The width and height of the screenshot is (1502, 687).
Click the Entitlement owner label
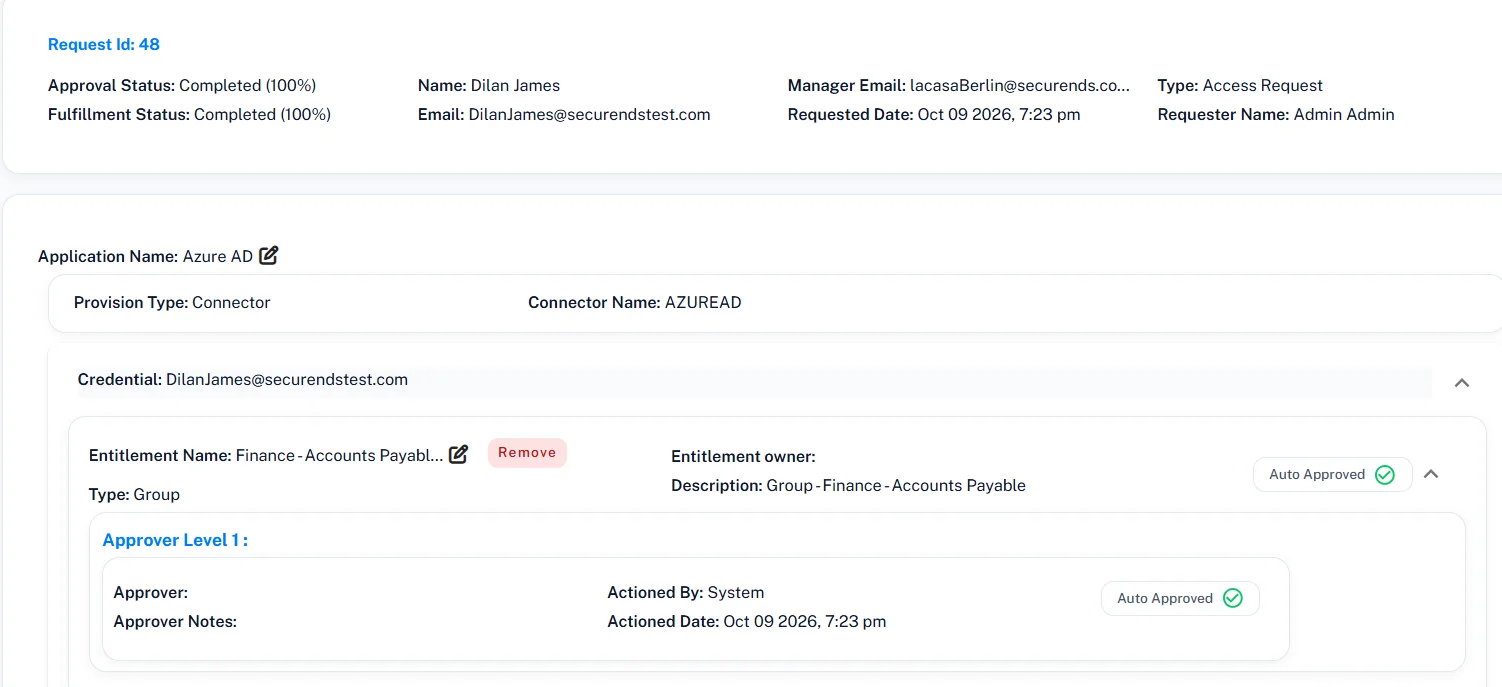tap(744, 456)
